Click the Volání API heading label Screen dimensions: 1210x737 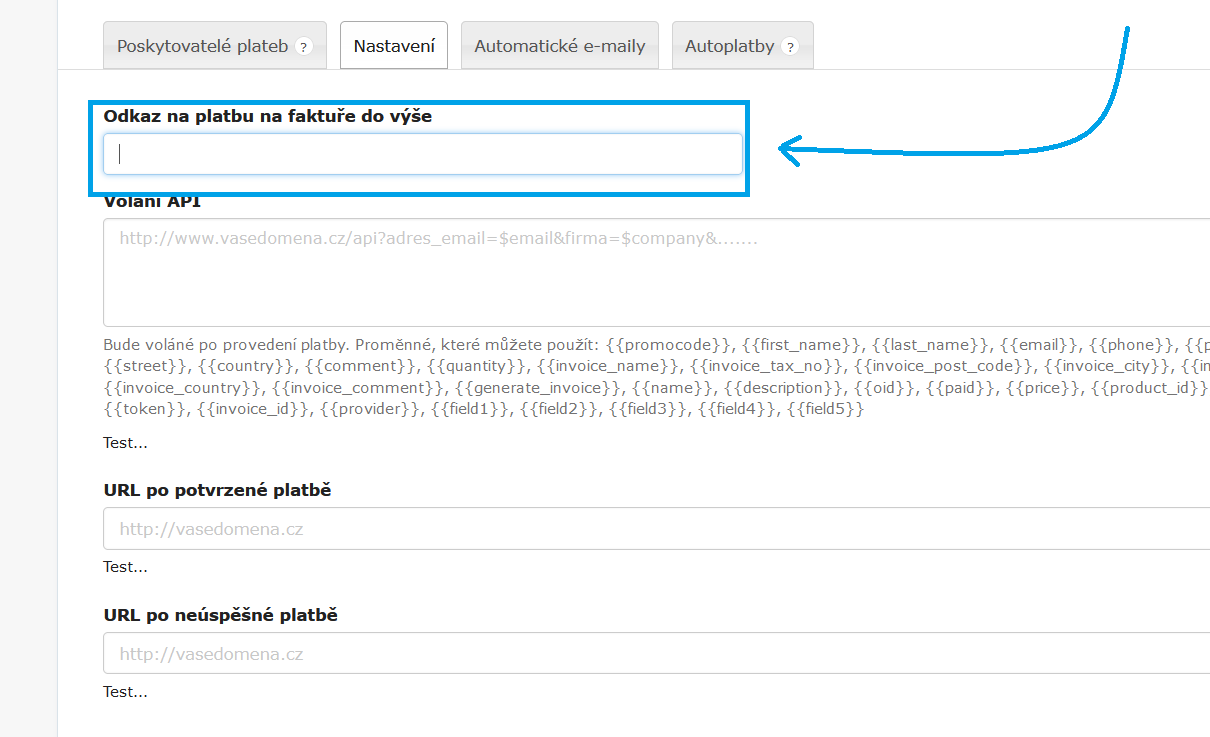(x=152, y=202)
